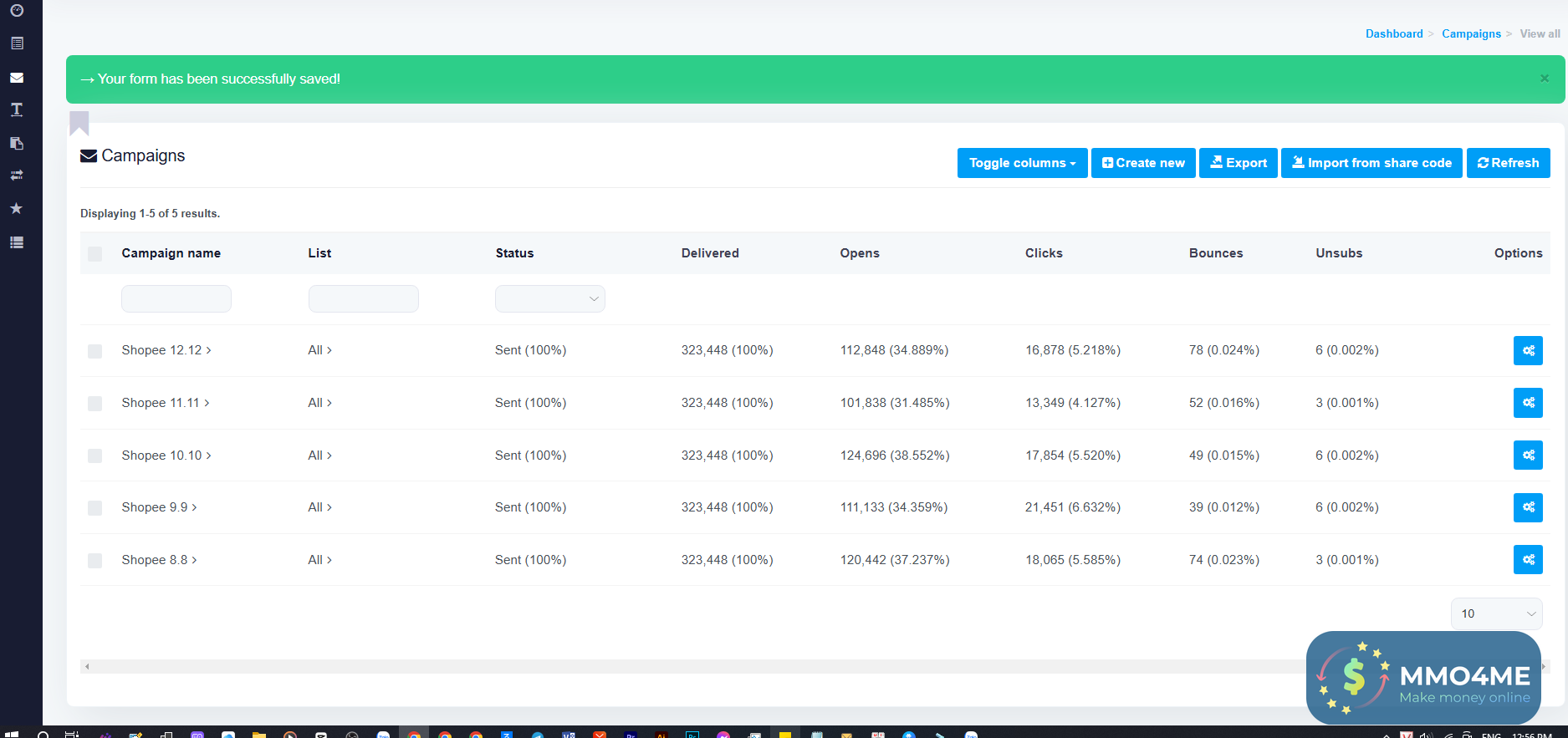Tick the checkbox for Shopee 11.11

[x=95, y=404]
